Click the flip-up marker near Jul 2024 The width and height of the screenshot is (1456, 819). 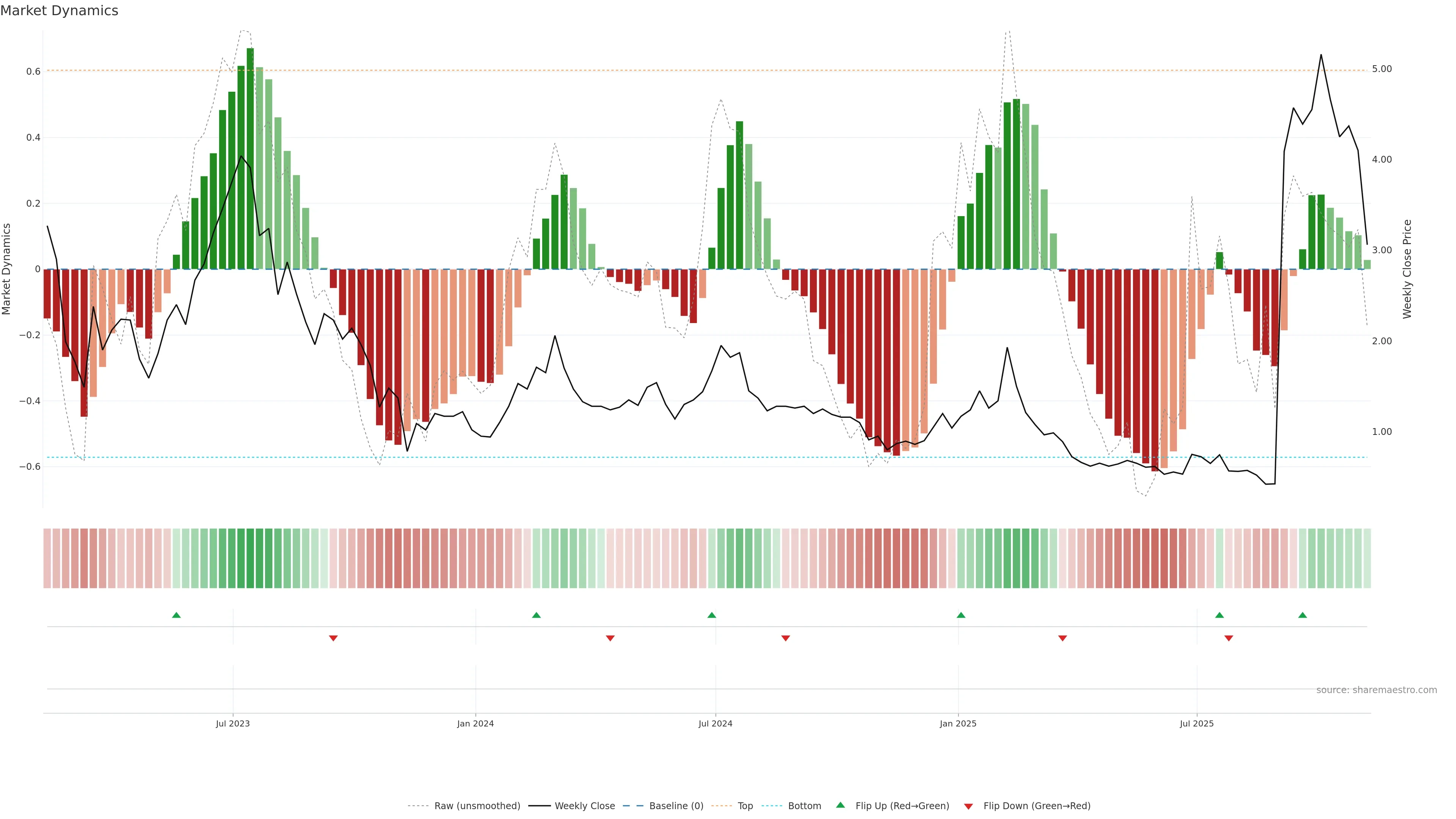tap(712, 615)
